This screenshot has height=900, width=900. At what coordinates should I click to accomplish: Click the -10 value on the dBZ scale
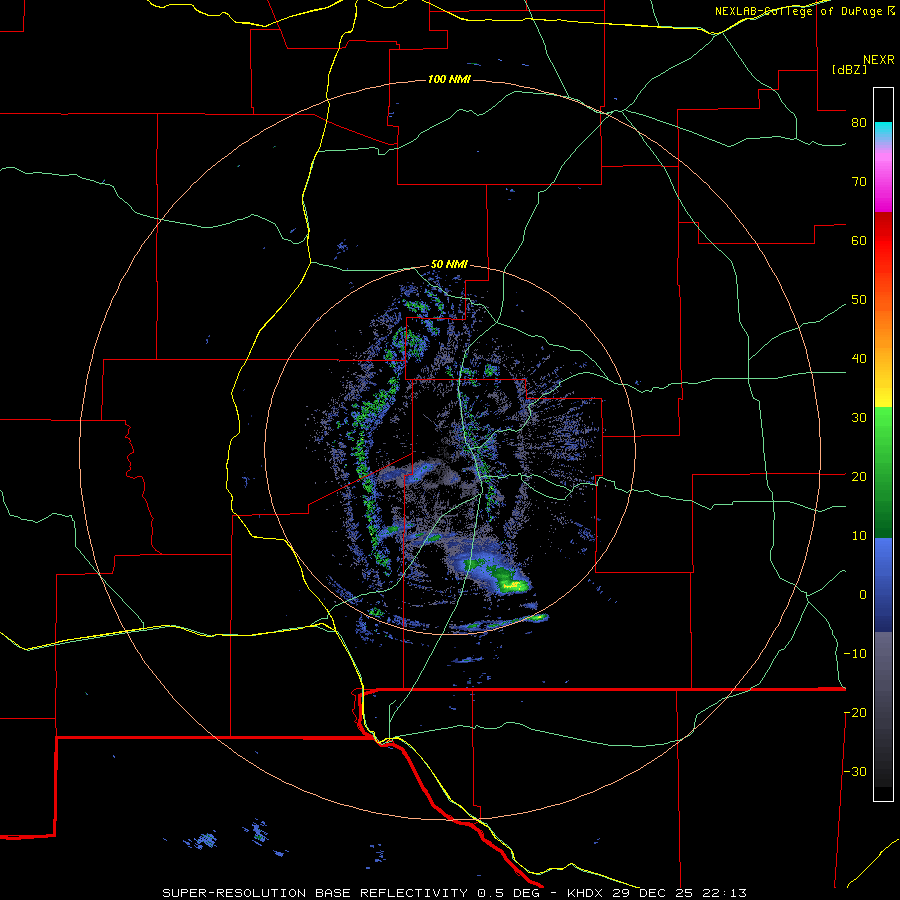coord(855,654)
